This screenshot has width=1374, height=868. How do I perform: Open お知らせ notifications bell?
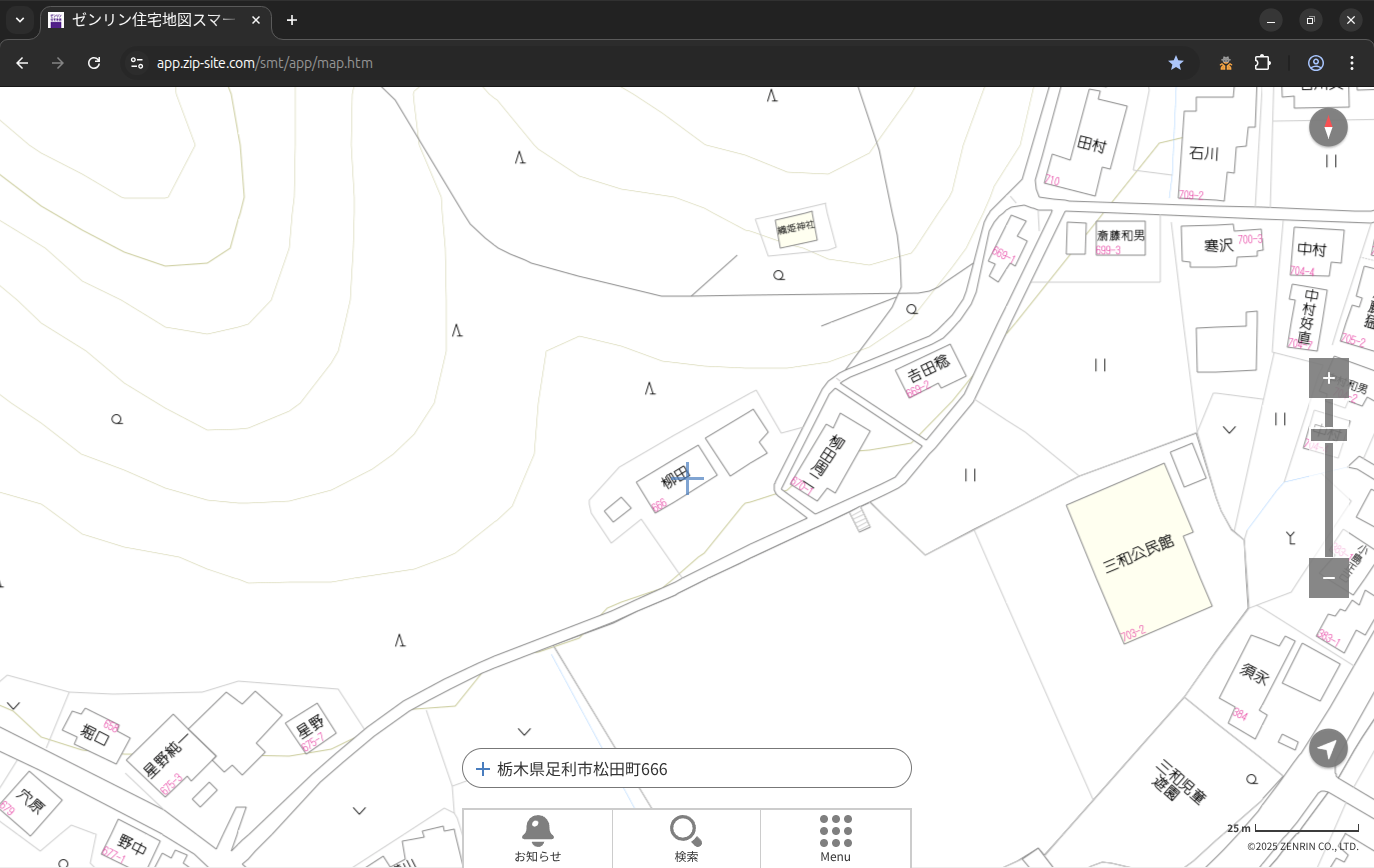pyautogui.click(x=537, y=837)
